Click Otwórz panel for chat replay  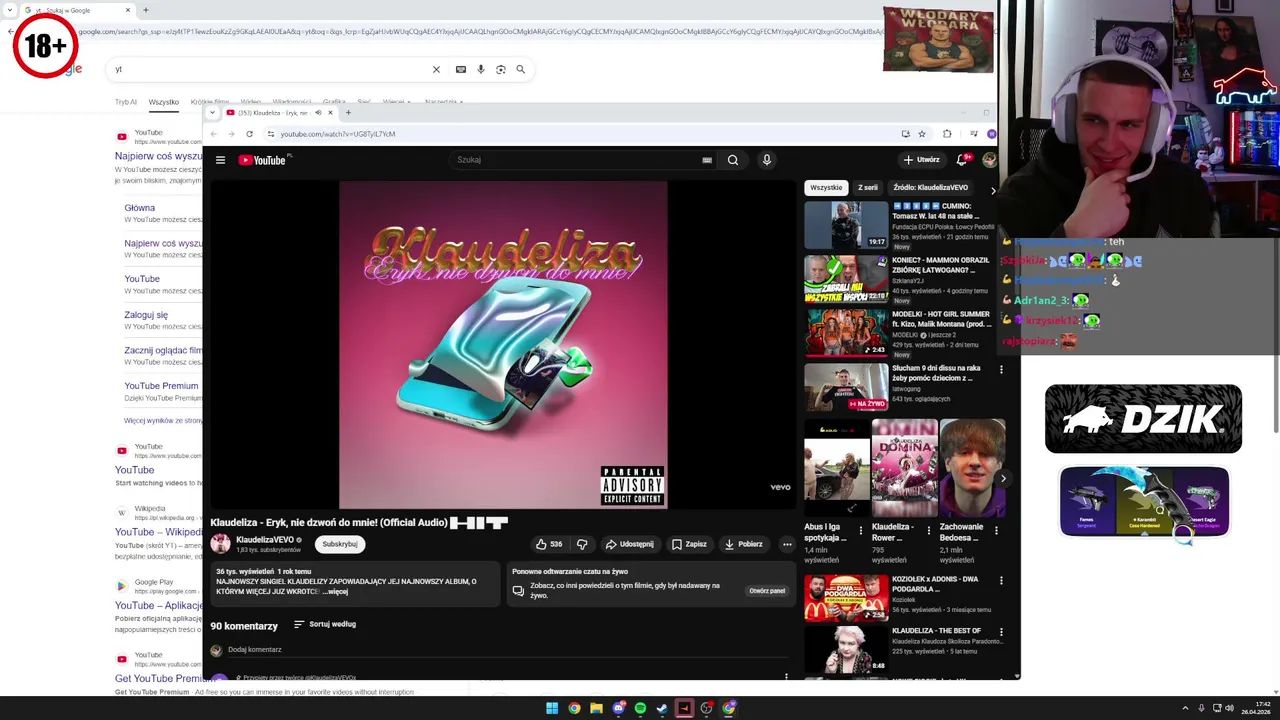tap(767, 591)
